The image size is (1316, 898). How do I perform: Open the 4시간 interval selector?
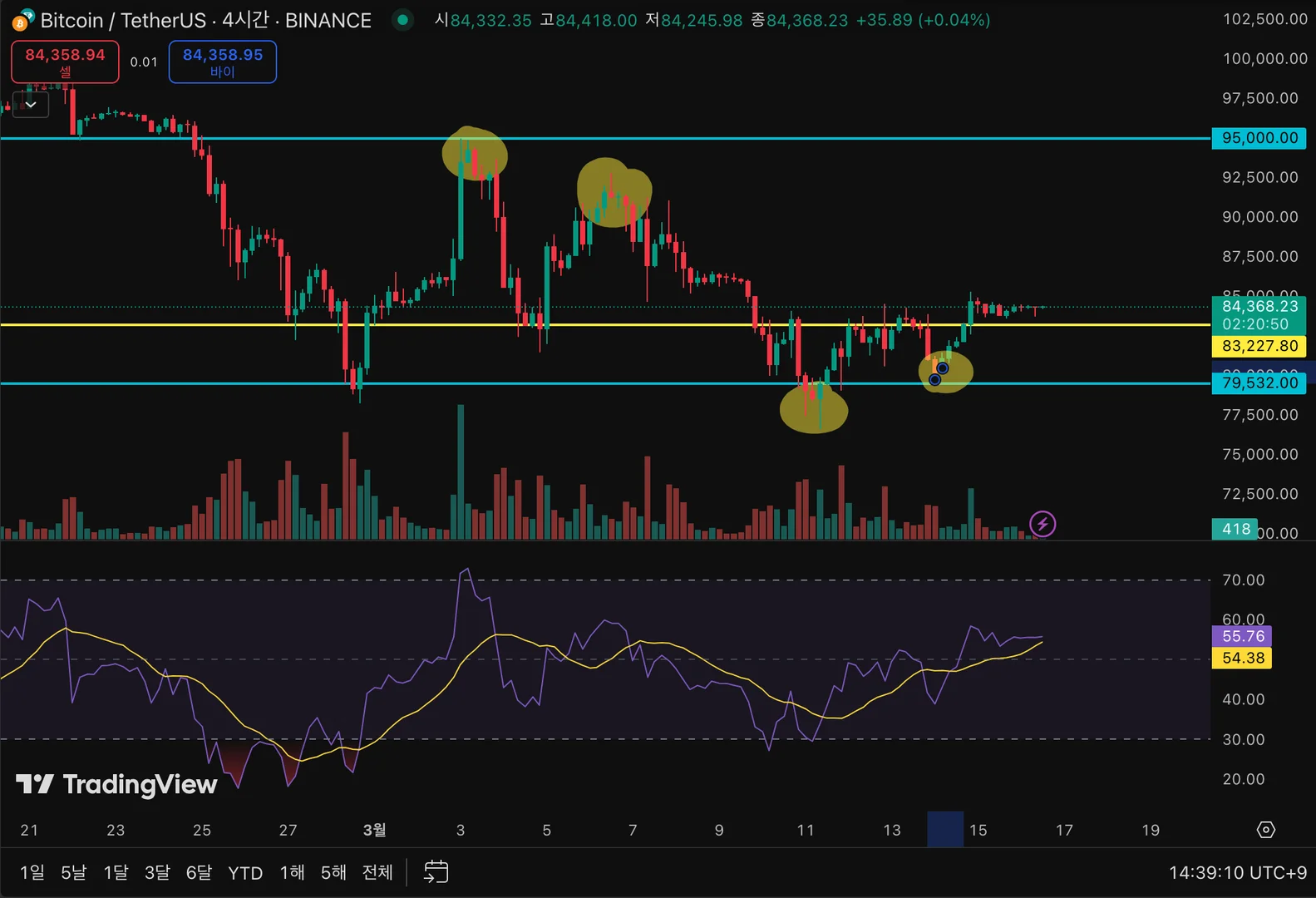(x=245, y=20)
